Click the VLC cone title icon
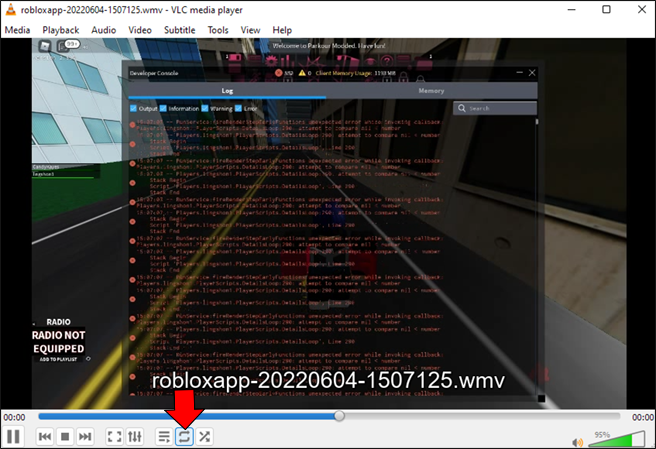656x449 pixels. pyautogui.click(x=10, y=10)
